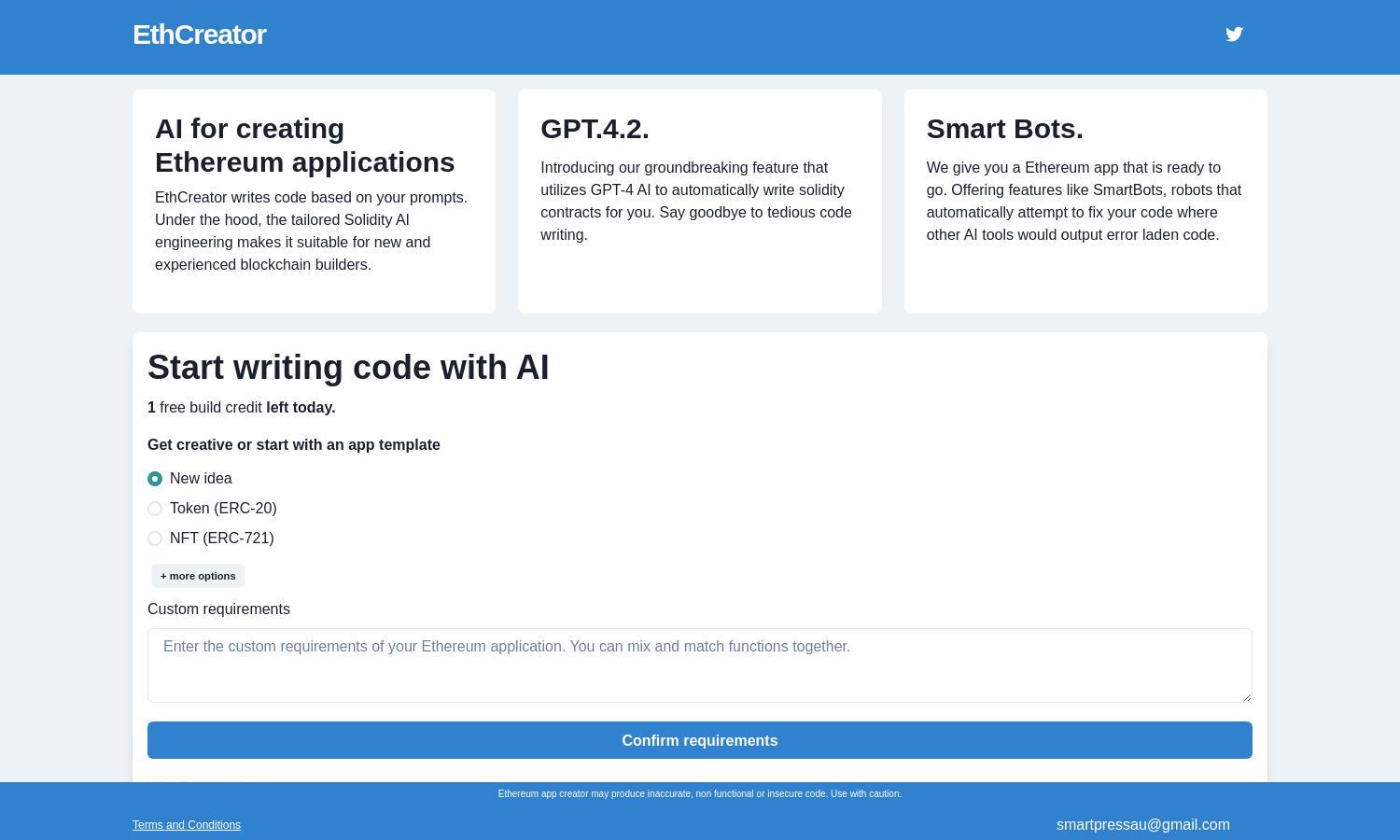Click the Smart Bots. card heading
This screenshot has height=840, width=1400.
click(x=1004, y=129)
